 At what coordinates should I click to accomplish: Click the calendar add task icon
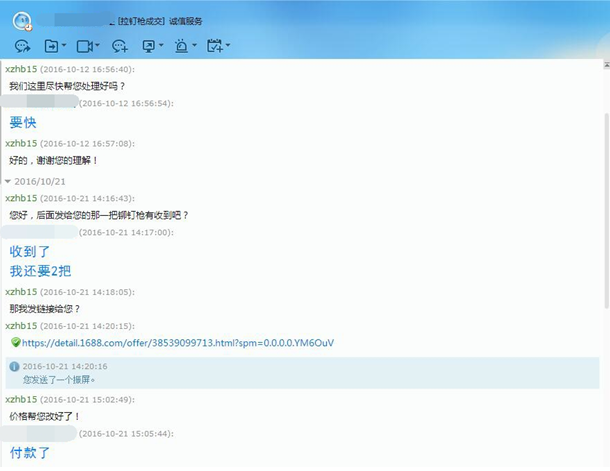pyautogui.click(x=214, y=46)
